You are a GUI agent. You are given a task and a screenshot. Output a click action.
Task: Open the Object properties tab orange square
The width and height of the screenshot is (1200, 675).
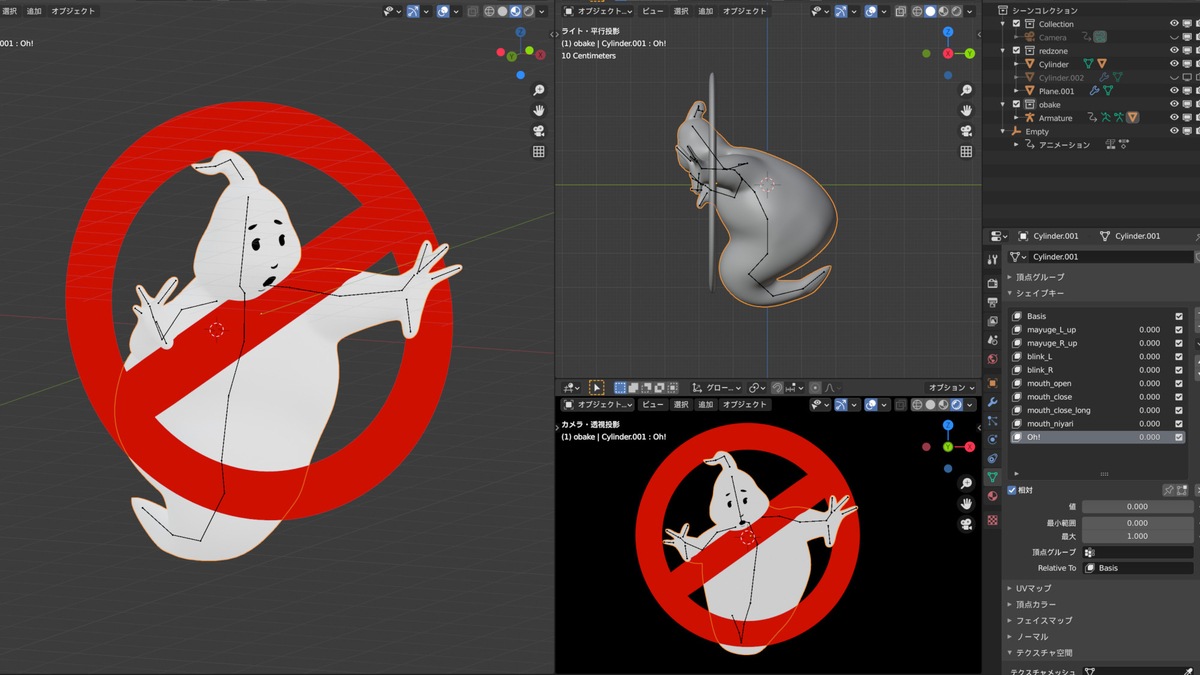click(x=992, y=383)
